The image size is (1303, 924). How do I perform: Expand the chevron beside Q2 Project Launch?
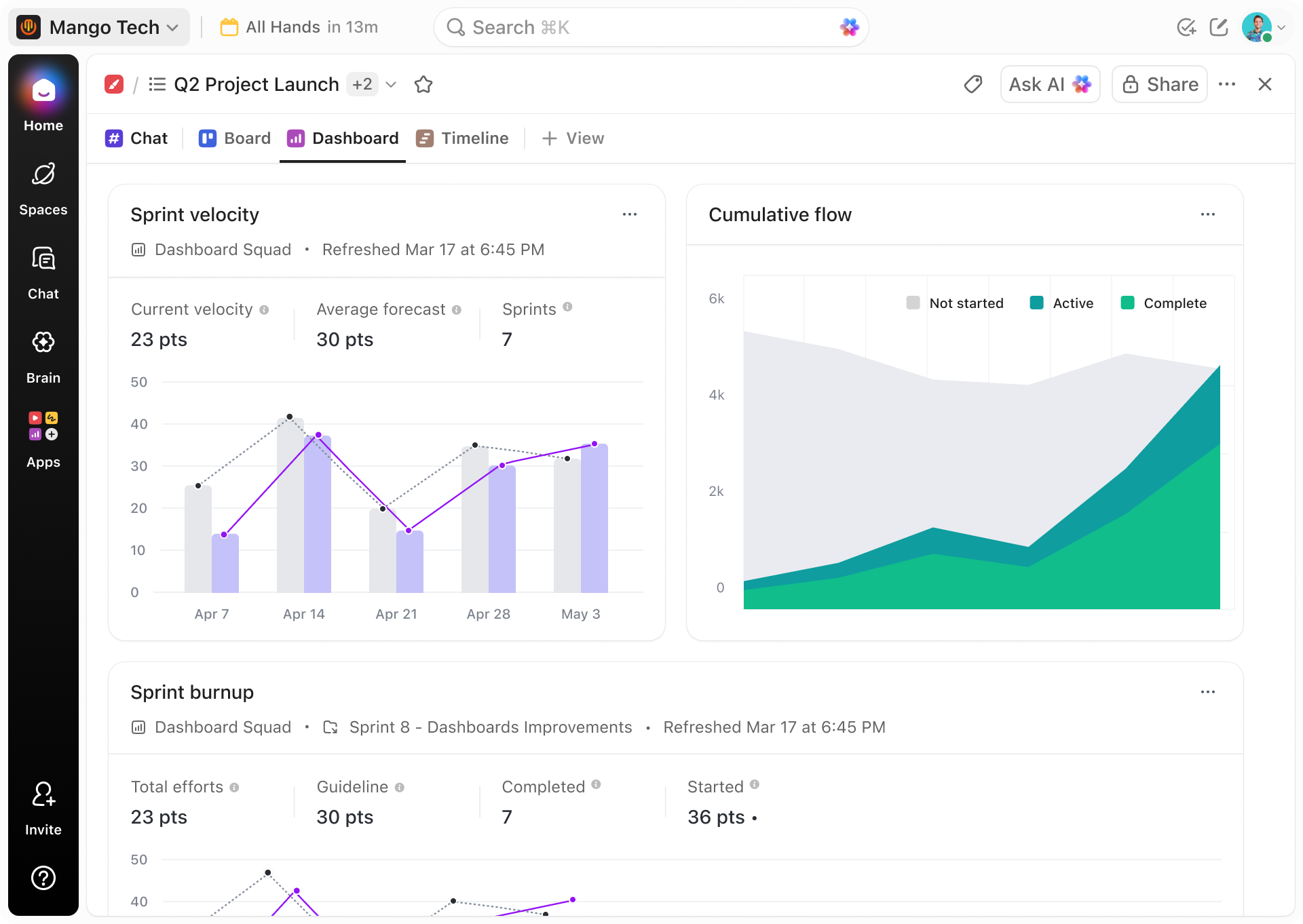[391, 84]
